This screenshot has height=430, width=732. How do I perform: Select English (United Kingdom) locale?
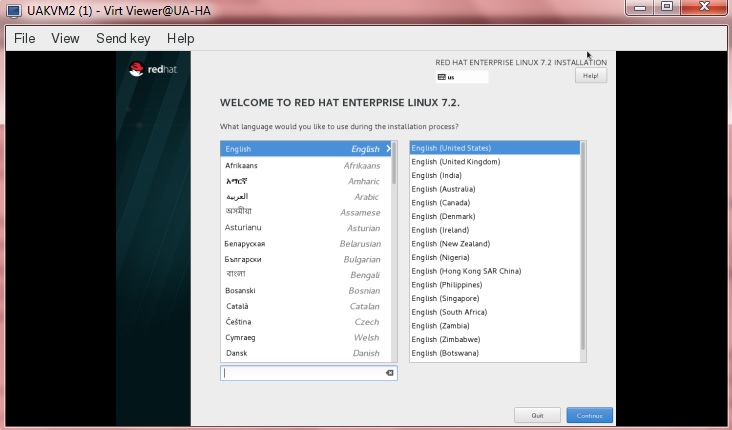[x=495, y=162]
